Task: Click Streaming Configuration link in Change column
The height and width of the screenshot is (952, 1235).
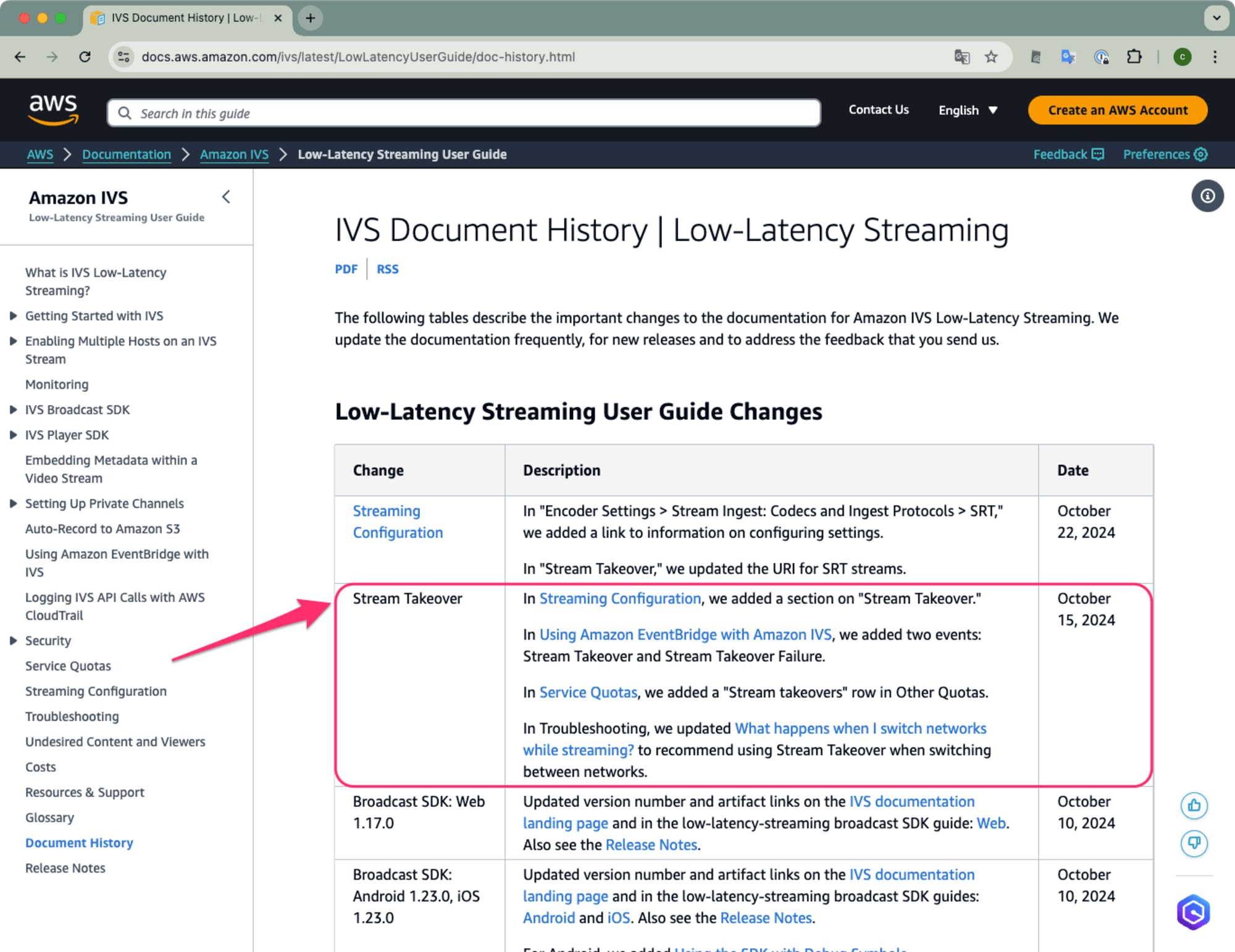Action: tap(398, 522)
